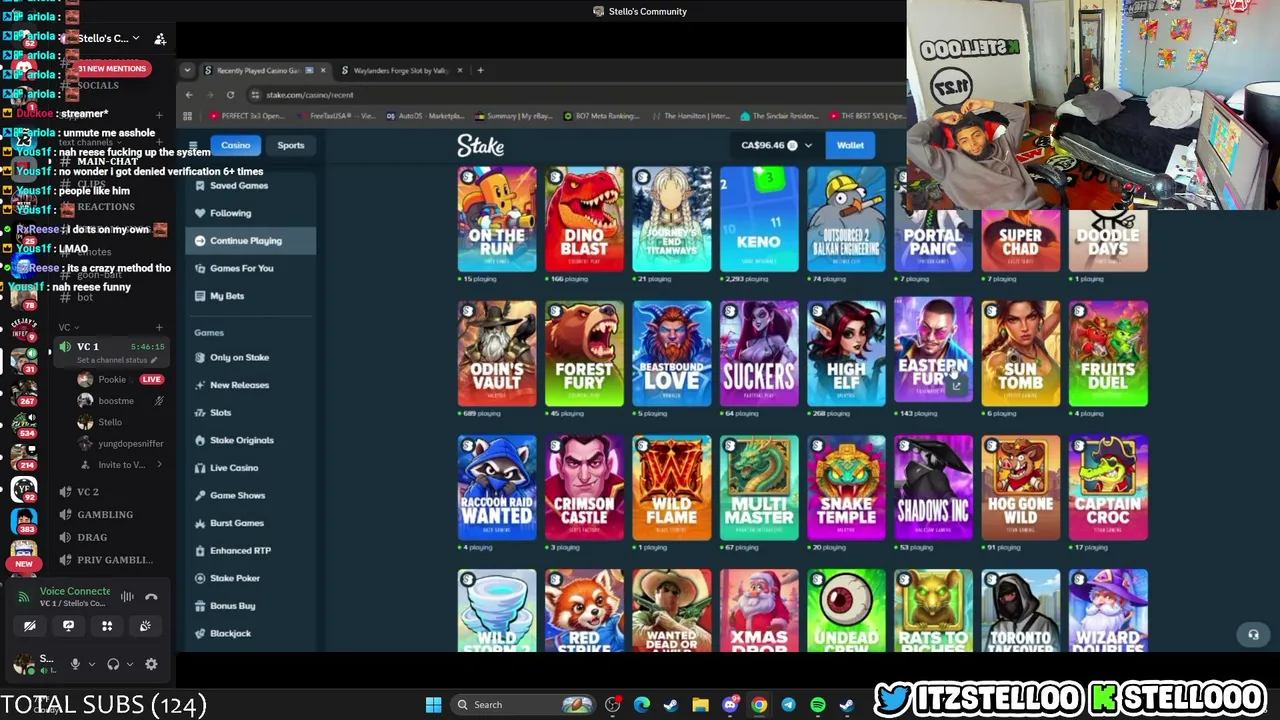The width and height of the screenshot is (1280, 720).
Task: Go to Stake home via logo
Action: click(x=481, y=146)
